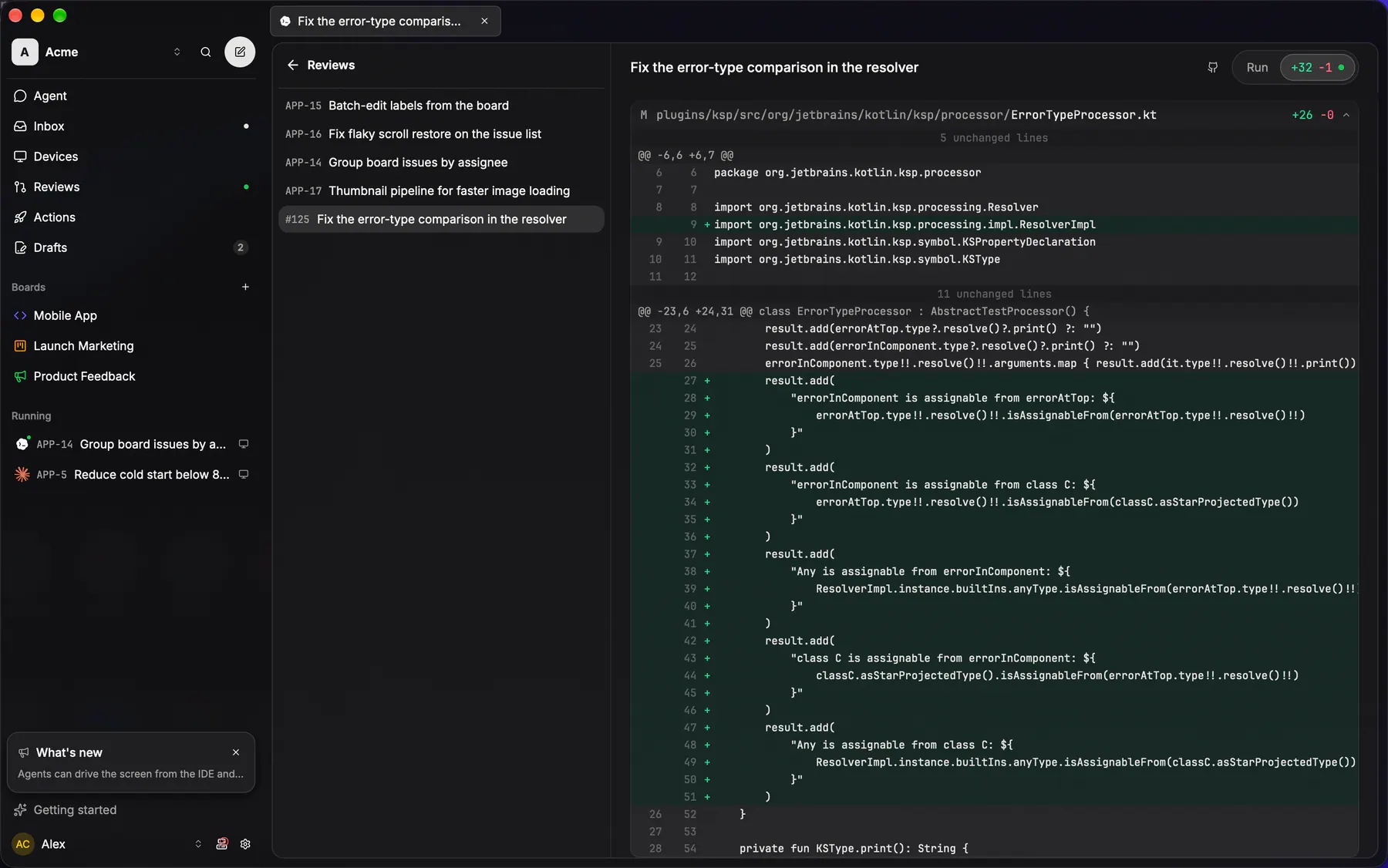Select review #125 Fix the error-type comparison
1388x868 pixels.
441,220
